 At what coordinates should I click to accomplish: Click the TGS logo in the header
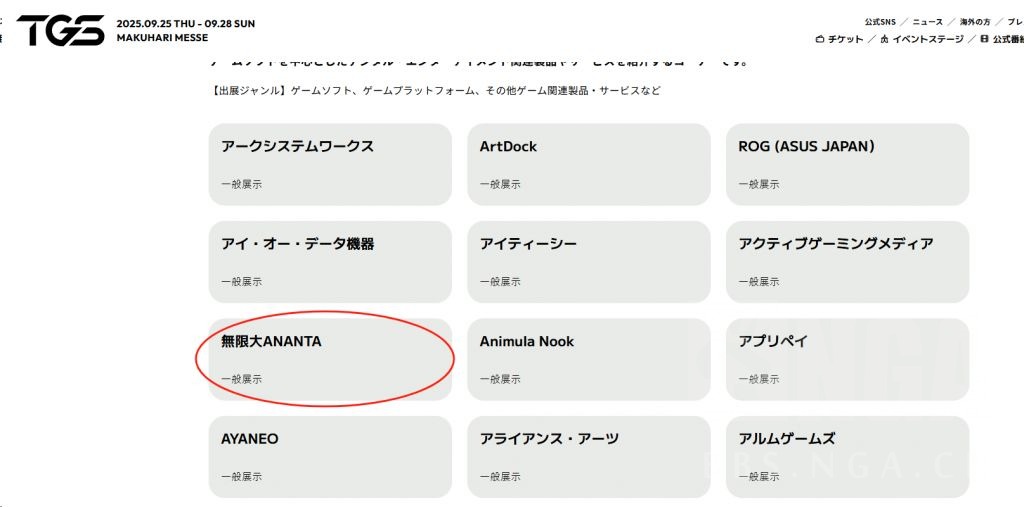coord(60,30)
